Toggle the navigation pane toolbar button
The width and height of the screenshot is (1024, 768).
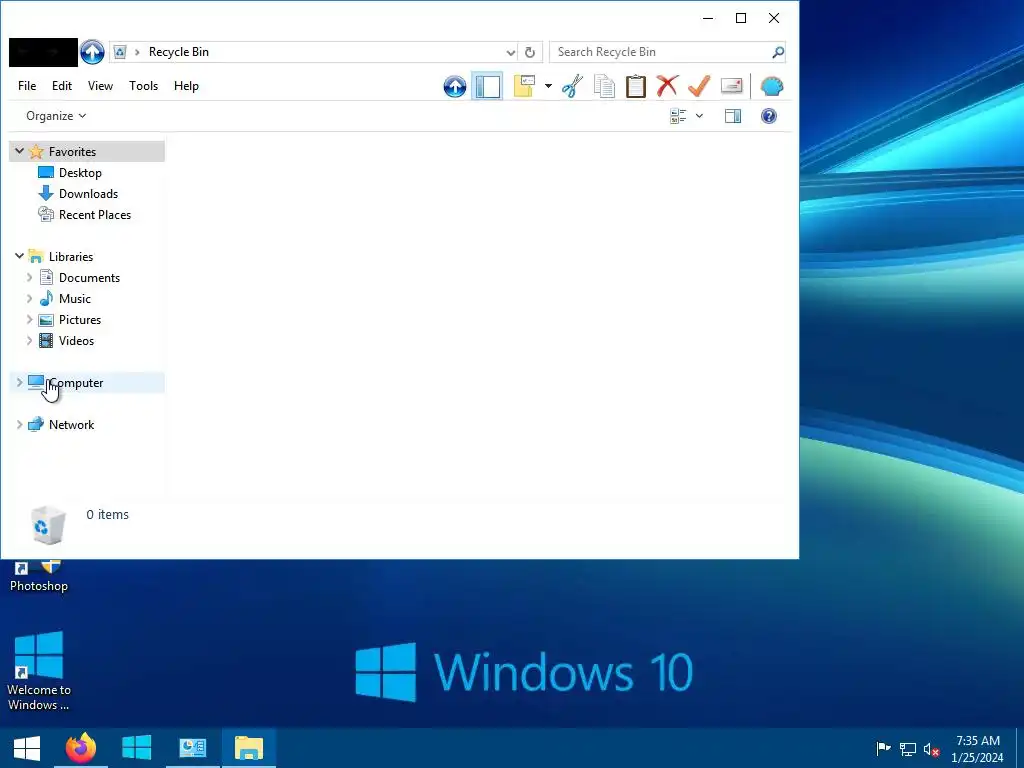point(487,86)
